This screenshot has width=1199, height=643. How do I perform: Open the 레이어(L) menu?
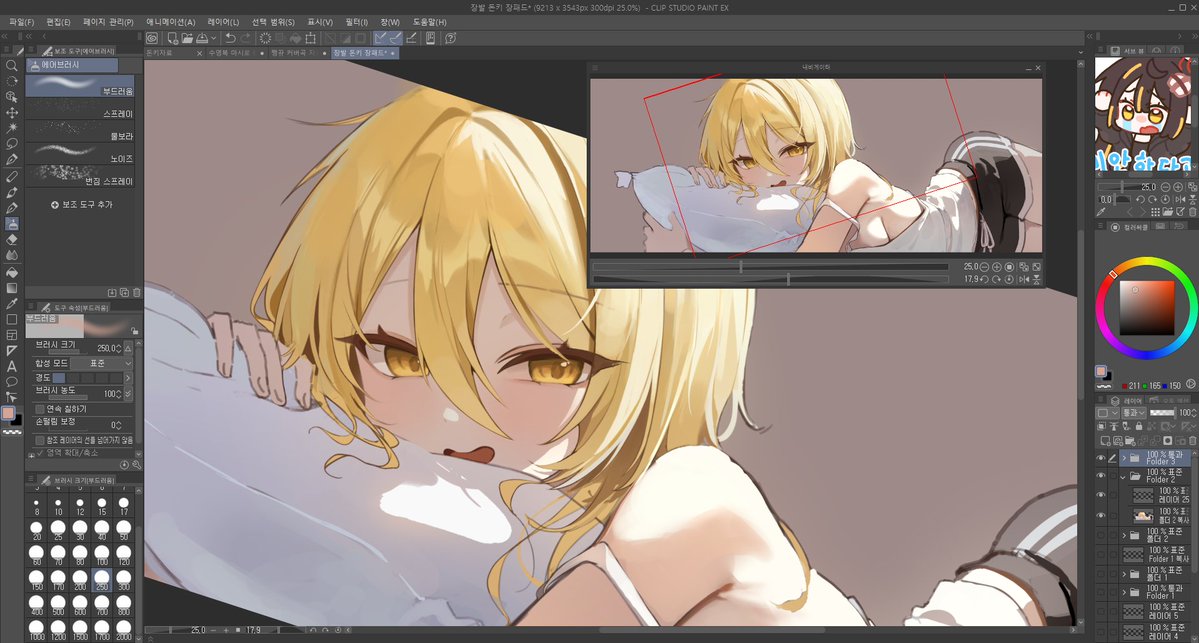[223, 22]
